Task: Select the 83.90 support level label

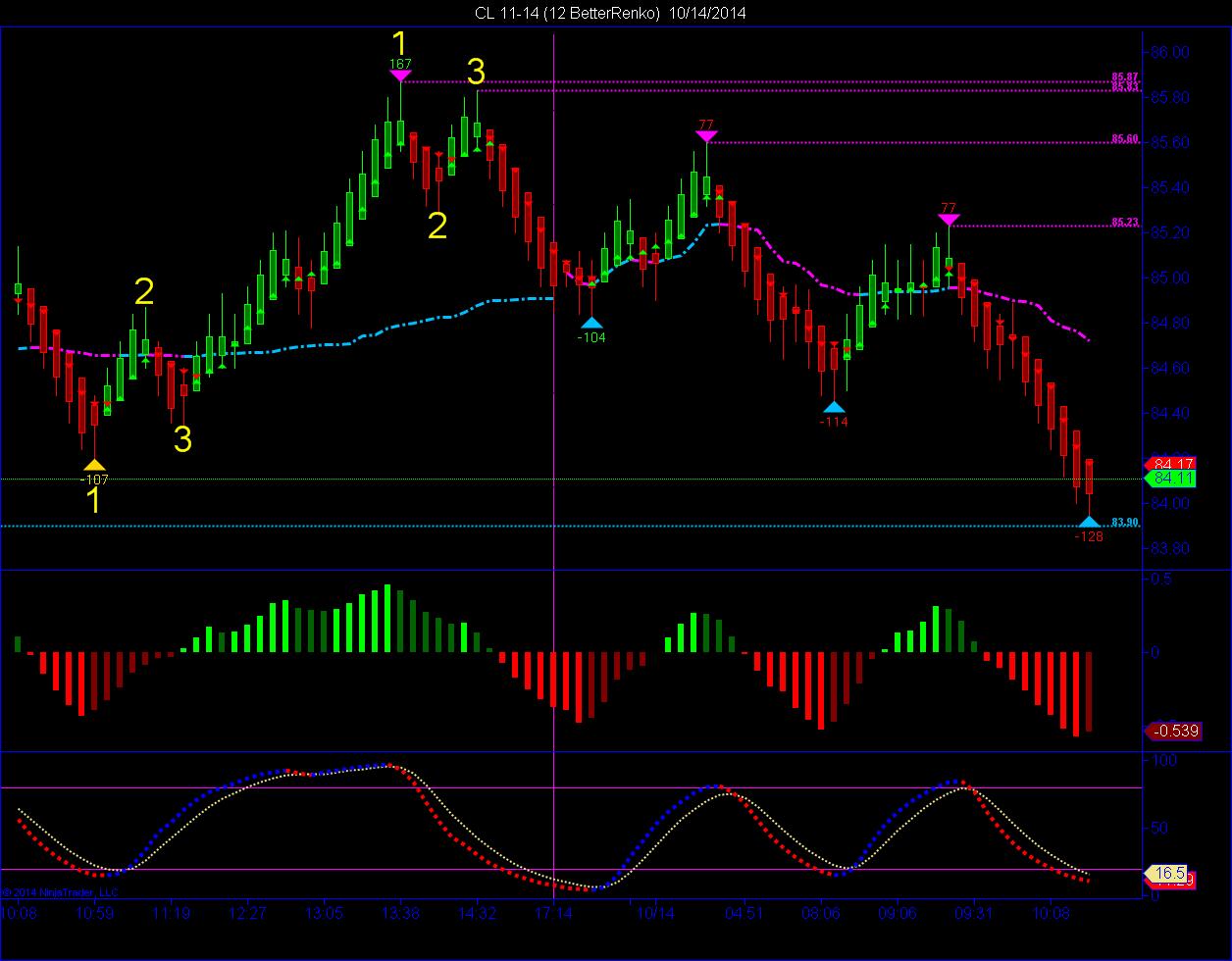Action: coord(1125,523)
